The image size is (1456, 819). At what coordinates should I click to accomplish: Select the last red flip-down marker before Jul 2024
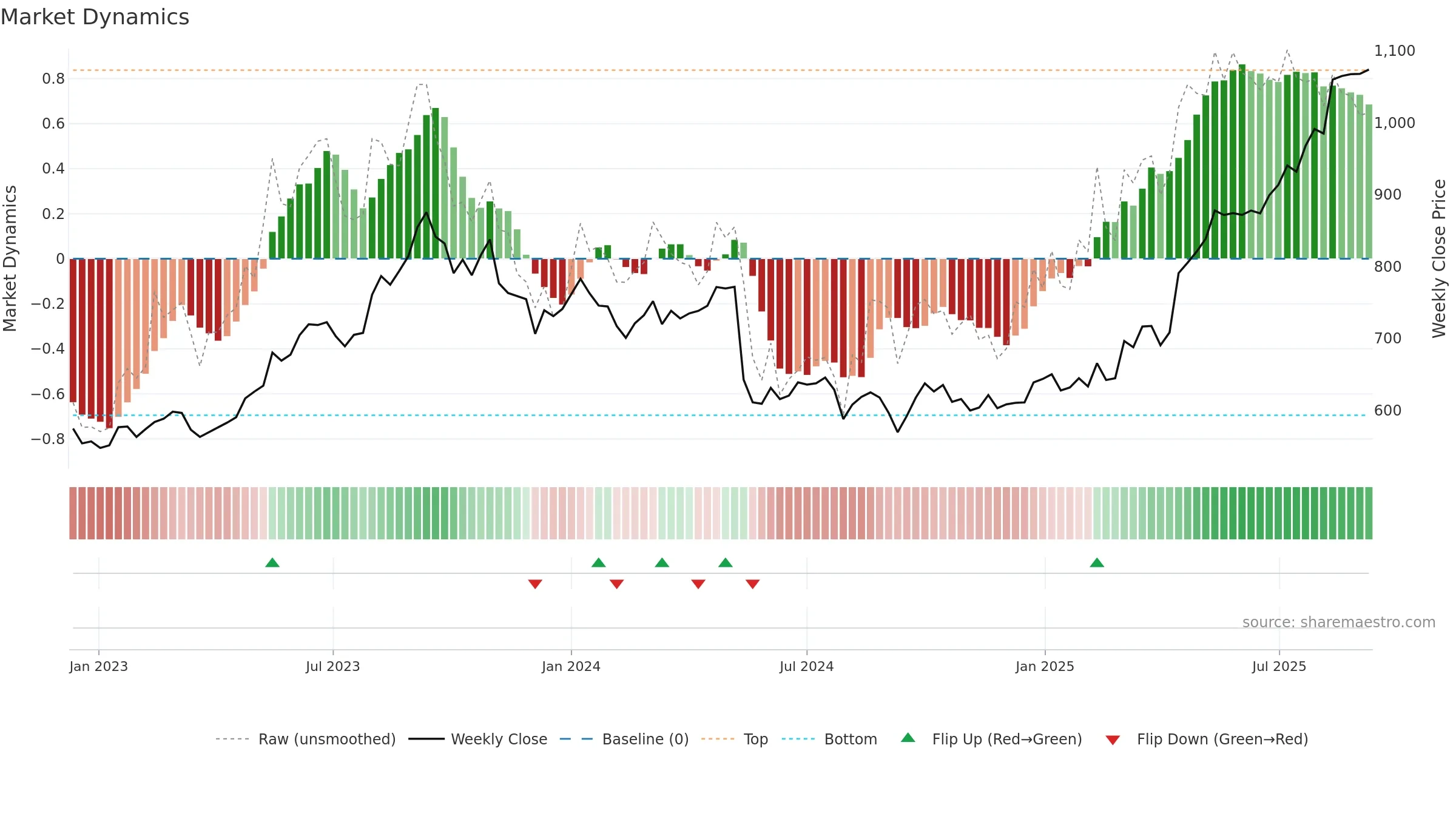(x=753, y=584)
